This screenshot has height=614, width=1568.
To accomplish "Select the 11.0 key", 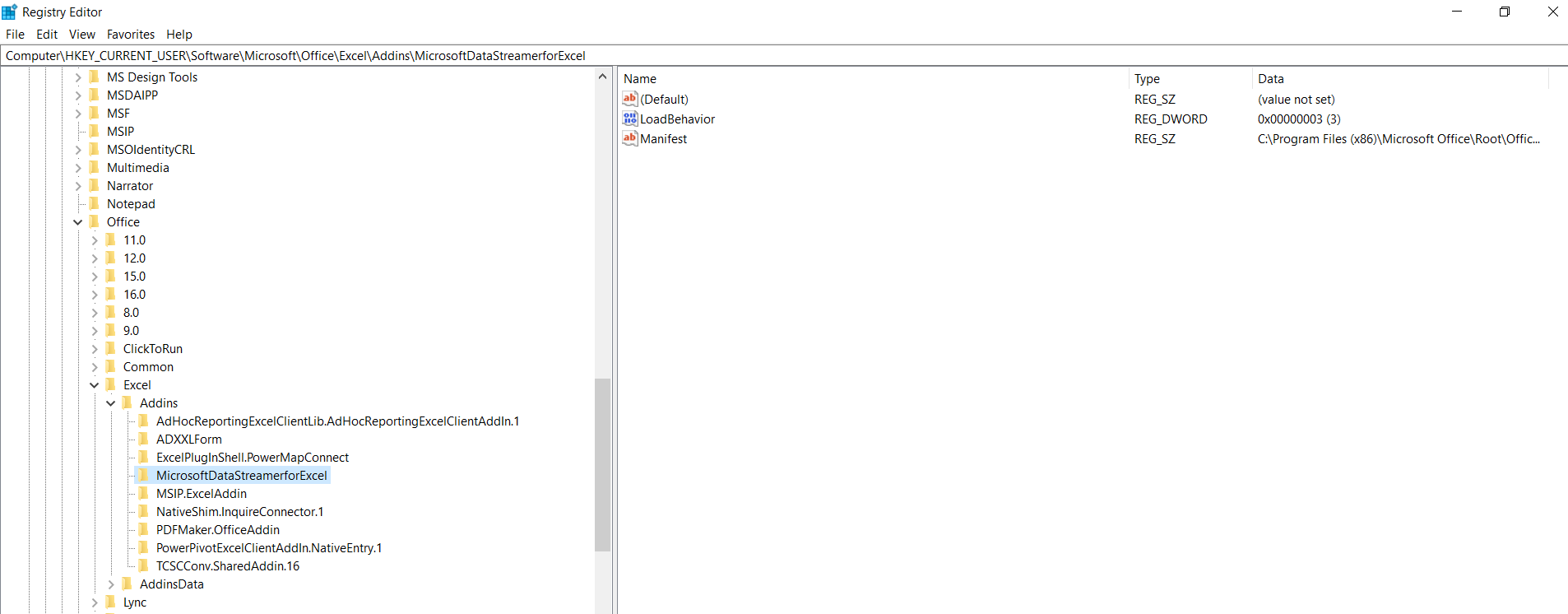I will [x=134, y=240].
